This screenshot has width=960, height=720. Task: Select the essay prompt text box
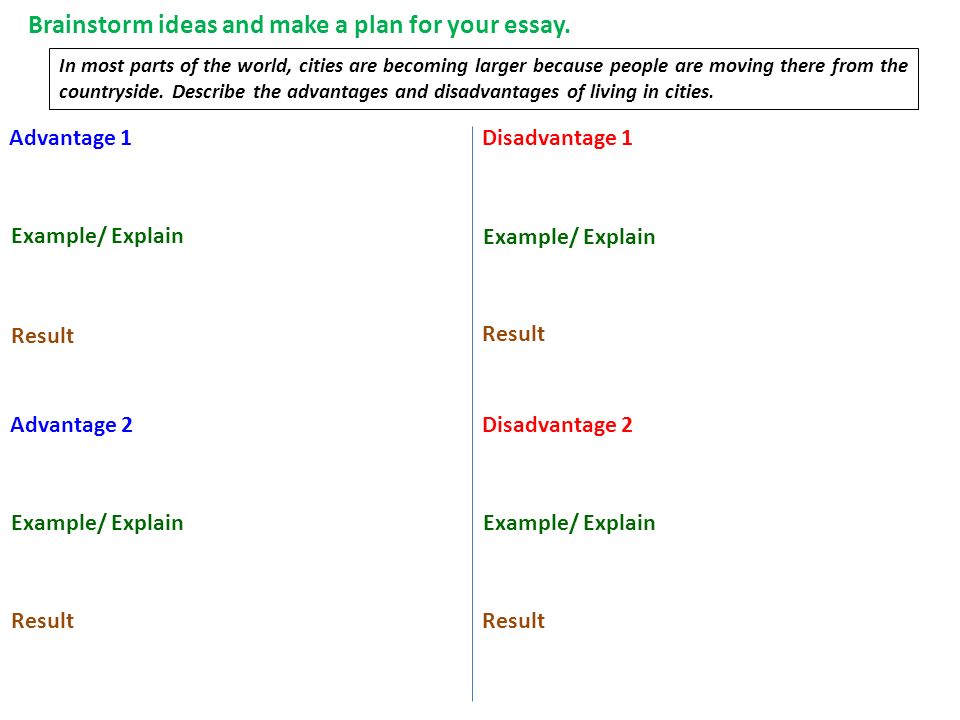tap(484, 79)
